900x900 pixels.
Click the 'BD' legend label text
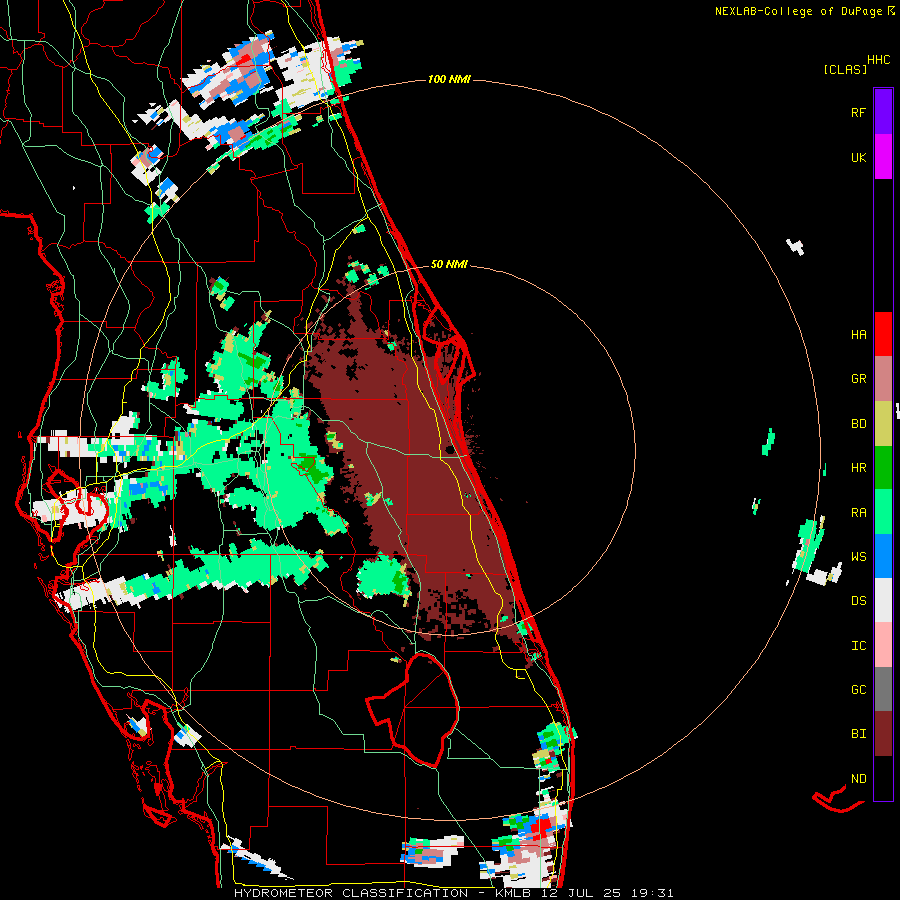[858, 424]
